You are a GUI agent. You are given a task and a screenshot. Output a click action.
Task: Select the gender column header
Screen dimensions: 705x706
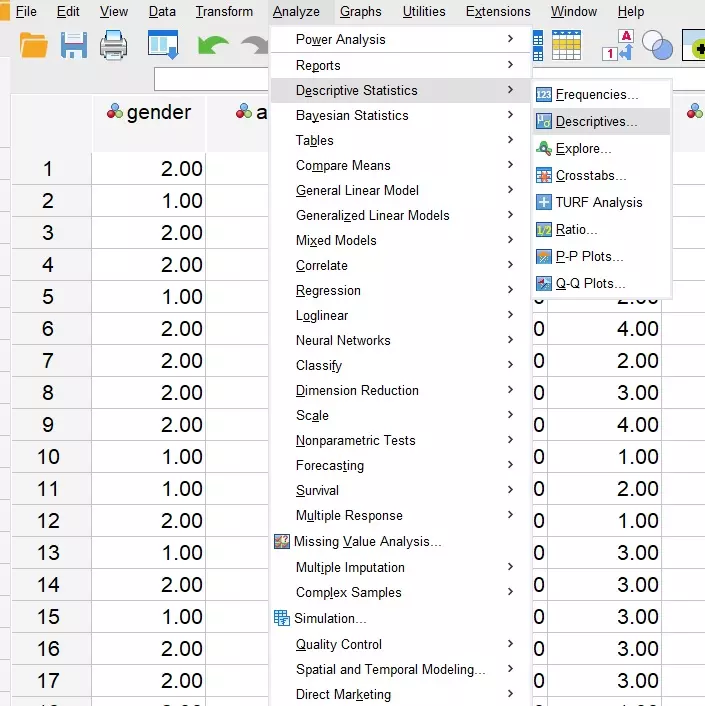coord(149,123)
